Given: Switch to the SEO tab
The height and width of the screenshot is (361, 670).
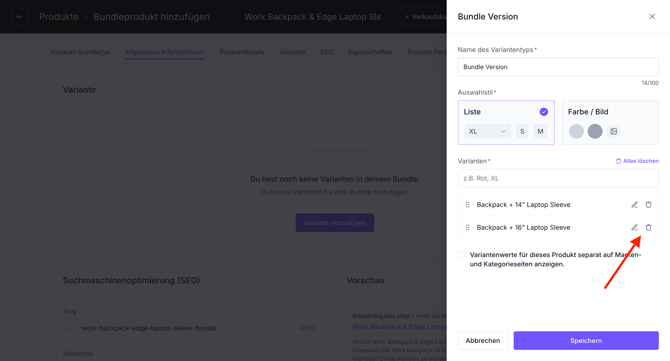Looking at the screenshot, I should click(x=326, y=52).
